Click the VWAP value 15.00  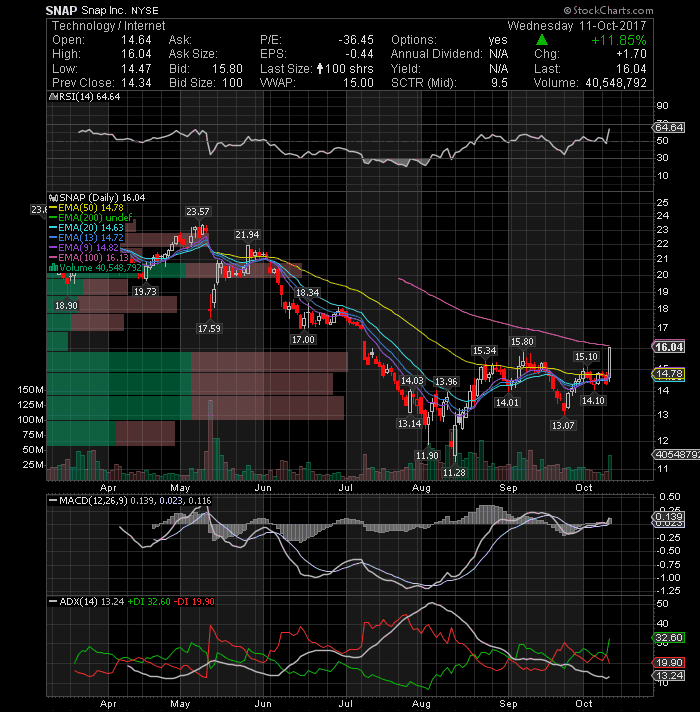click(358, 83)
